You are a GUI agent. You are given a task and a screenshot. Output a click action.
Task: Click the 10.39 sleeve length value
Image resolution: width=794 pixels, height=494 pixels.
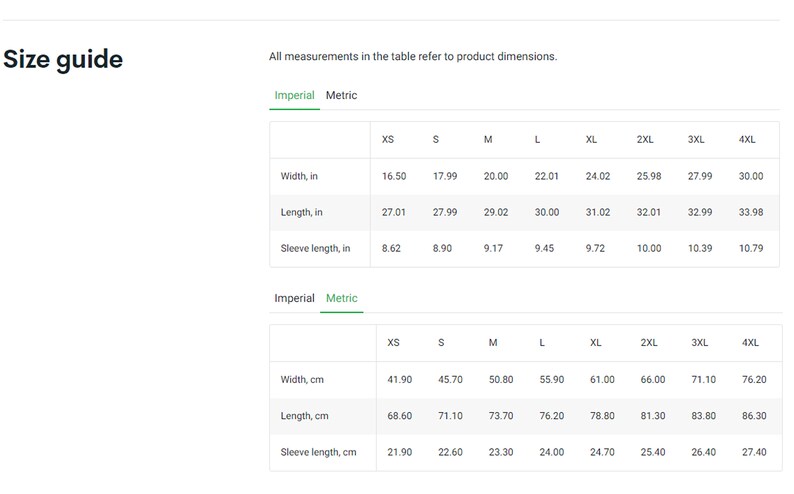click(x=700, y=248)
